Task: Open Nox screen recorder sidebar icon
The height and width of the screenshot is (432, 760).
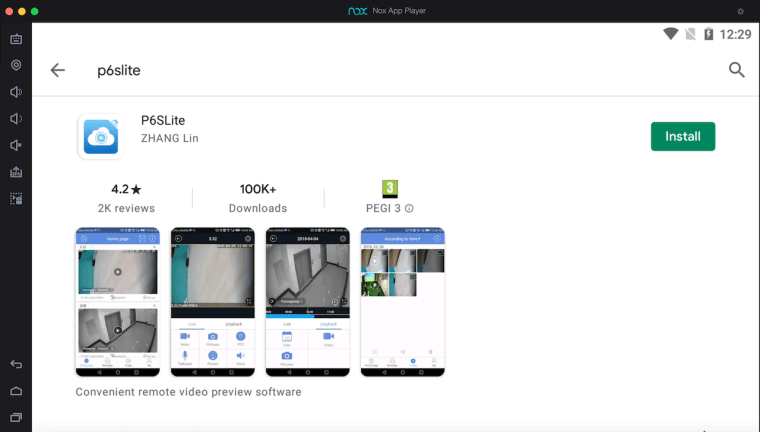Action: (16, 198)
